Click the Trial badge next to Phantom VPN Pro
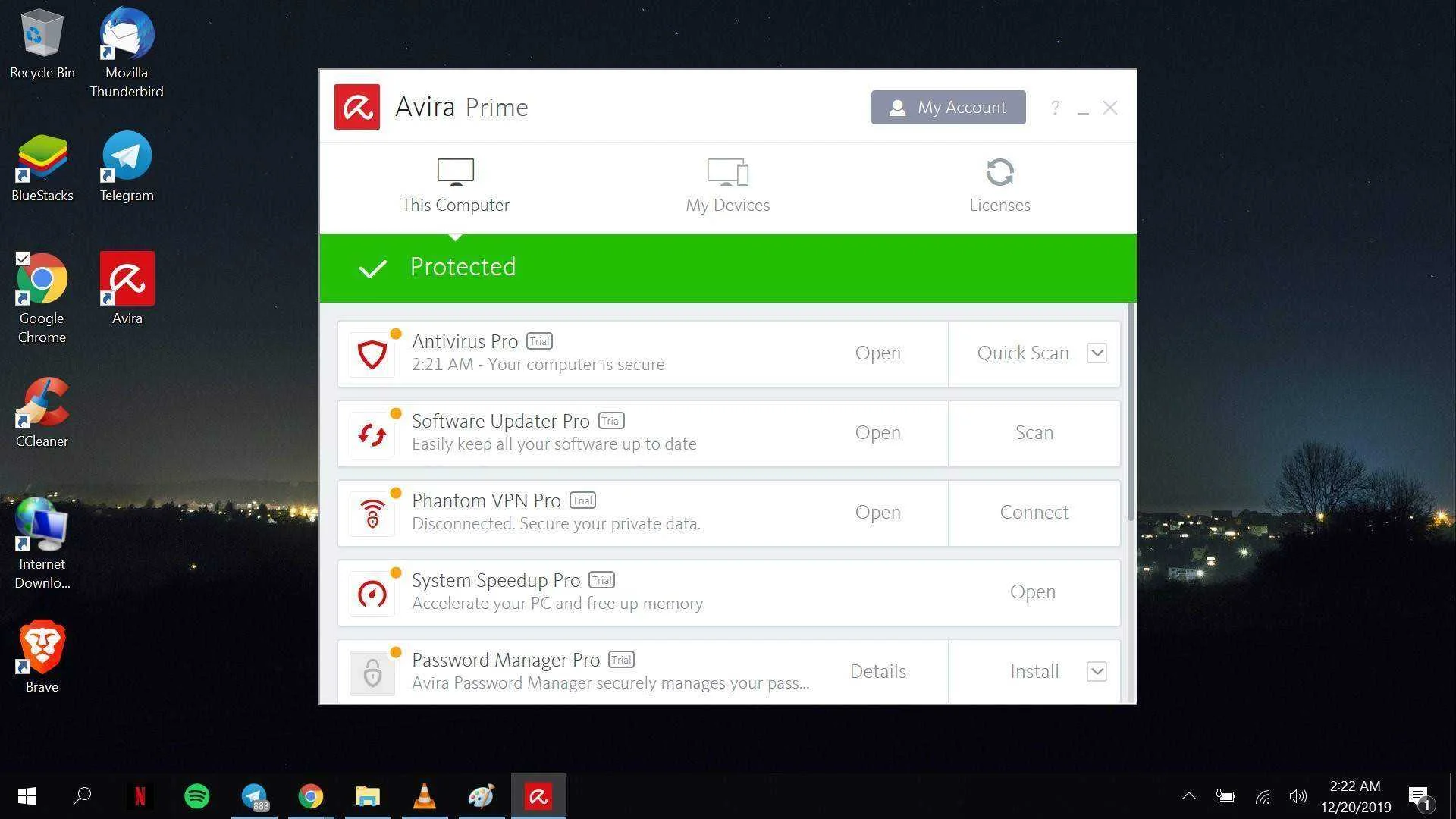1456x819 pixels. [x=582, y=500]
